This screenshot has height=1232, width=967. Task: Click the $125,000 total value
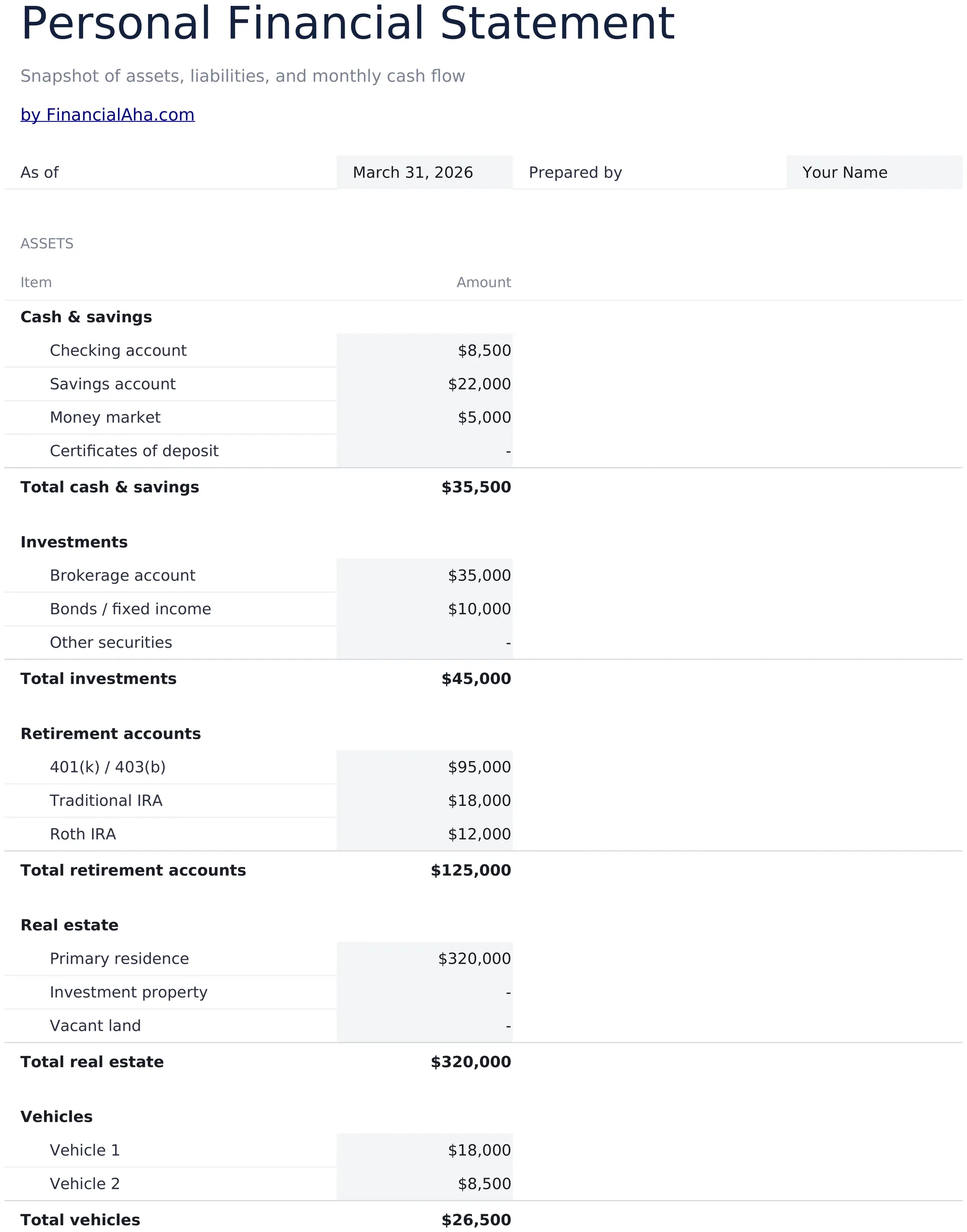[x=470, y=870]
